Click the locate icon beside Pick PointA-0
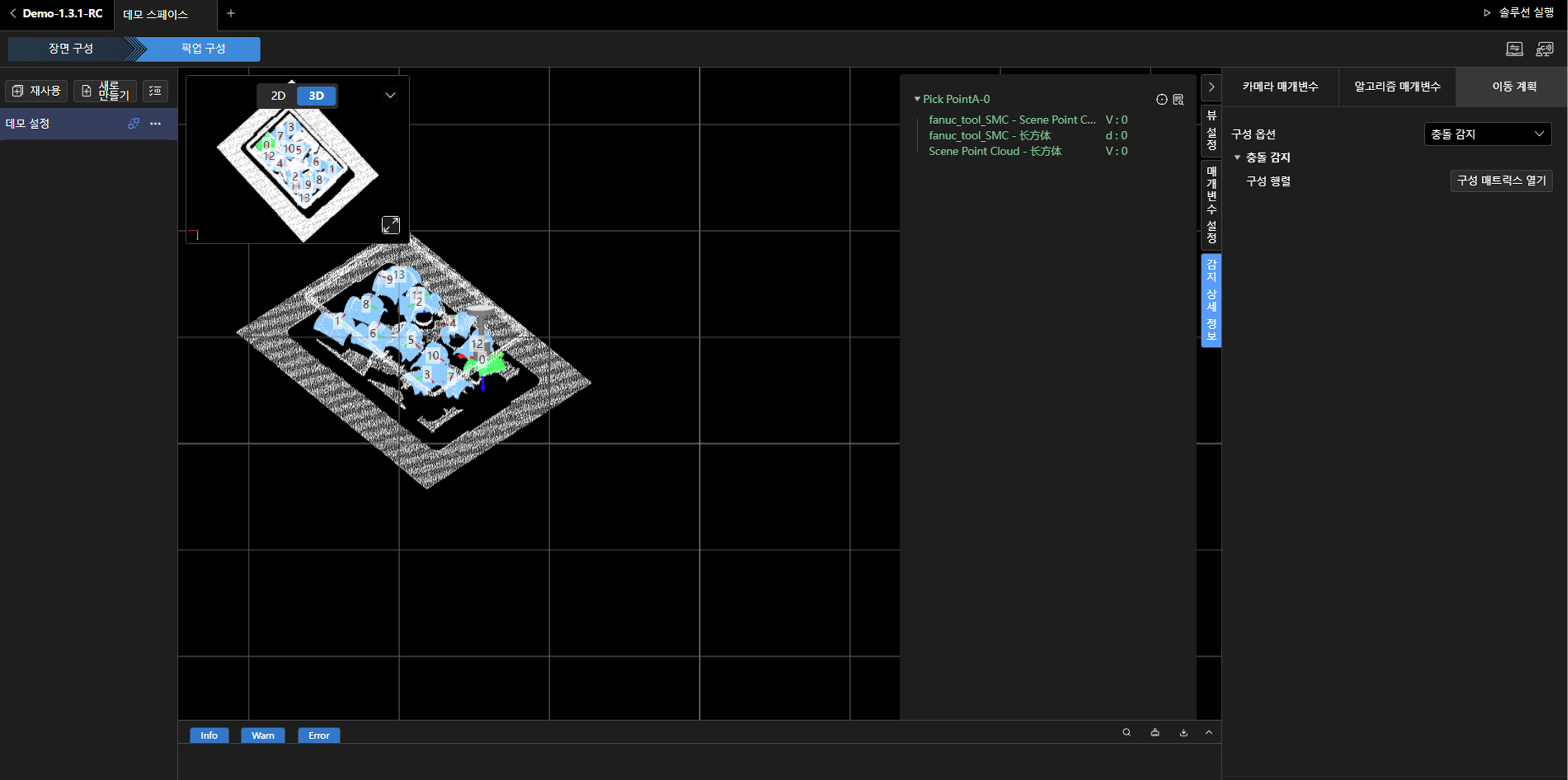1568x780 pixels. (x=1161, y=100)
